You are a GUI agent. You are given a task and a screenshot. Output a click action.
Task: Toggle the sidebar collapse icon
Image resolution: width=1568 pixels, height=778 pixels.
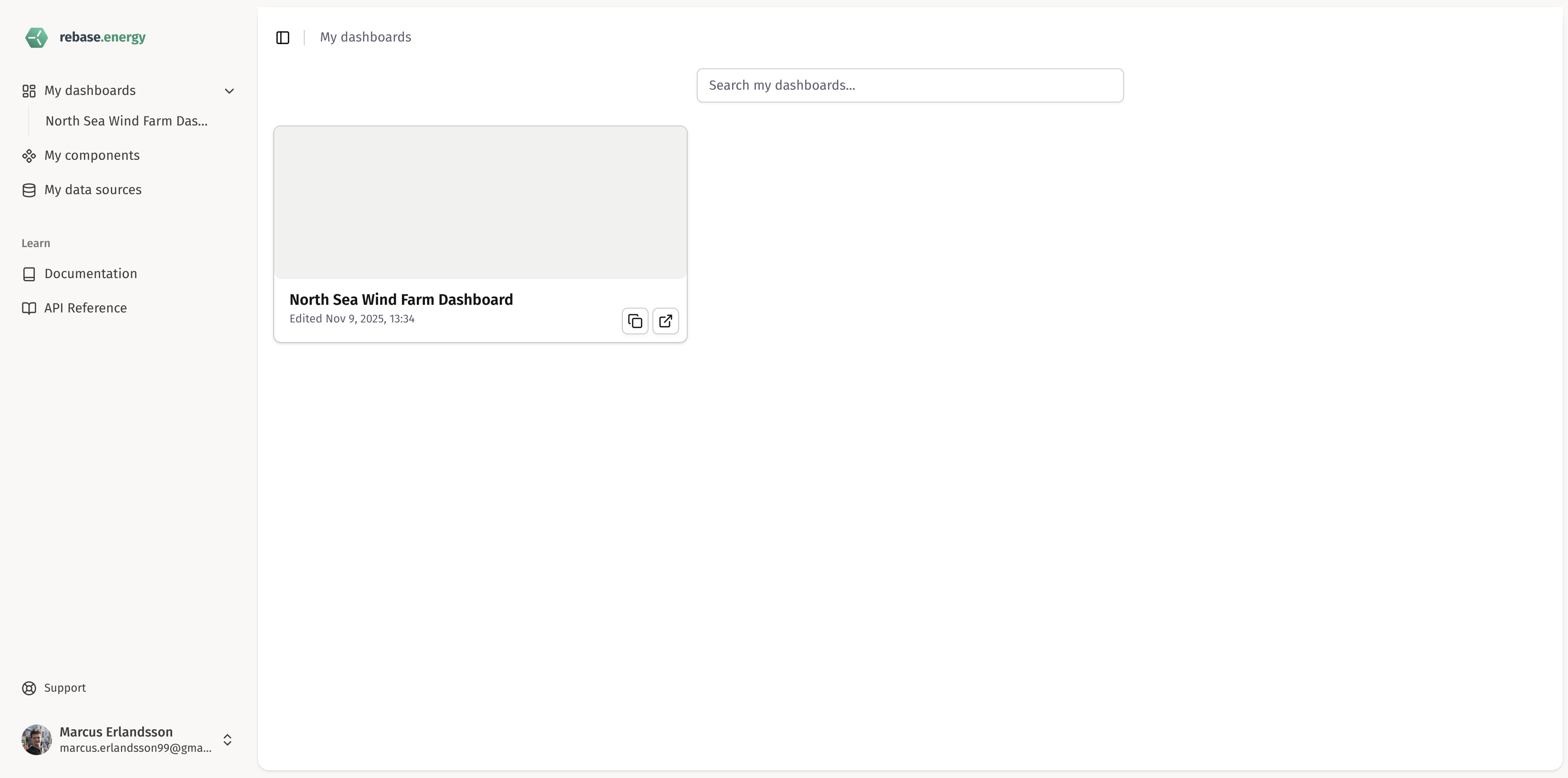point(282,37)
